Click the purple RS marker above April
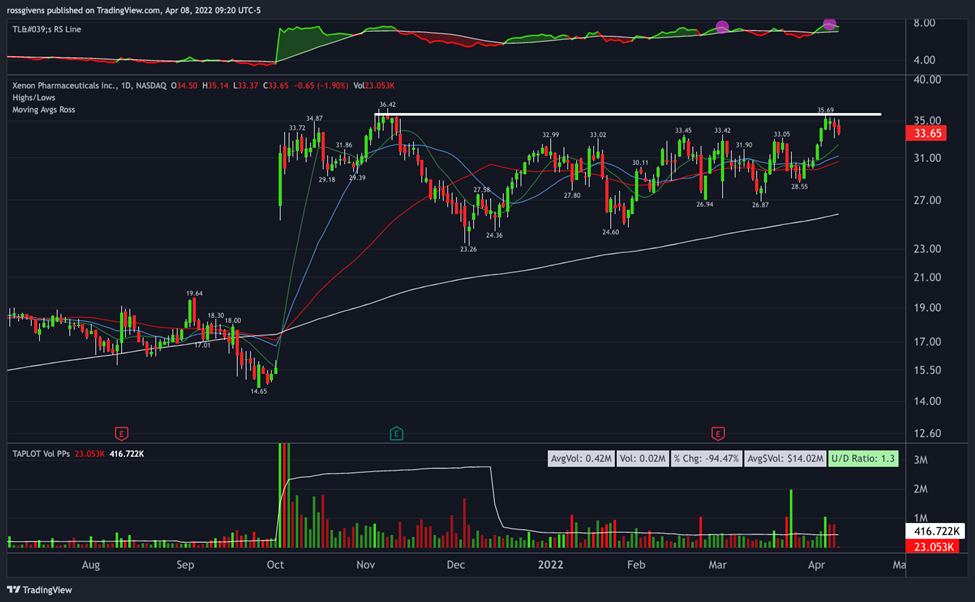 829,24
